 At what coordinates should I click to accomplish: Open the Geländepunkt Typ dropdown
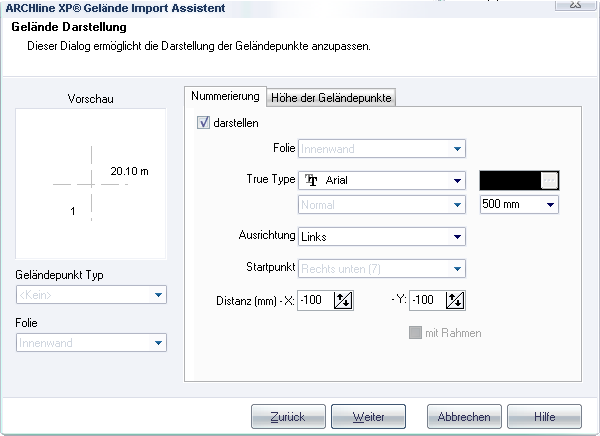pos(91,295)
